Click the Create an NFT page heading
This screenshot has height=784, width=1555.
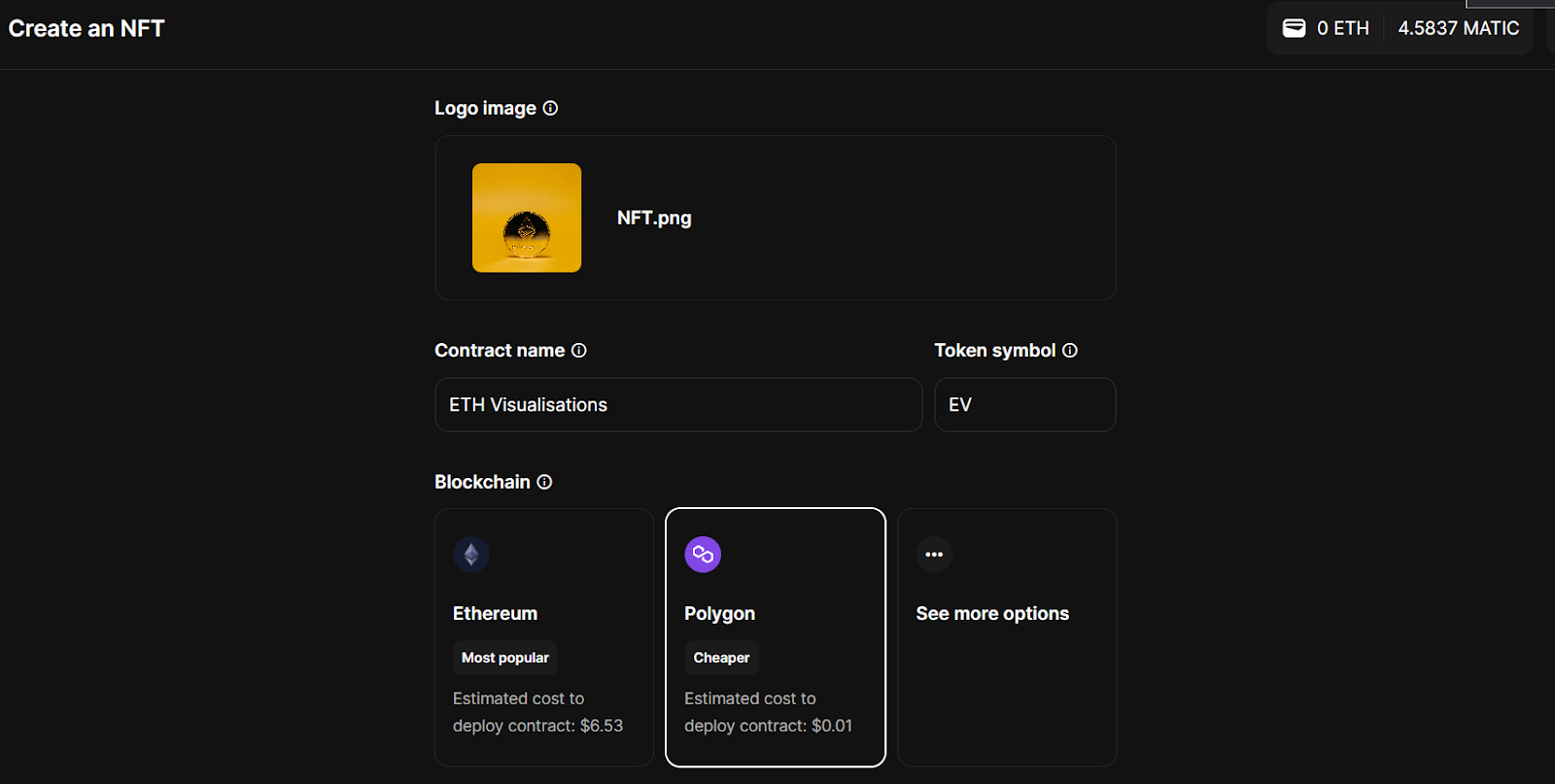pyautogui.click(x=86, y=28)
